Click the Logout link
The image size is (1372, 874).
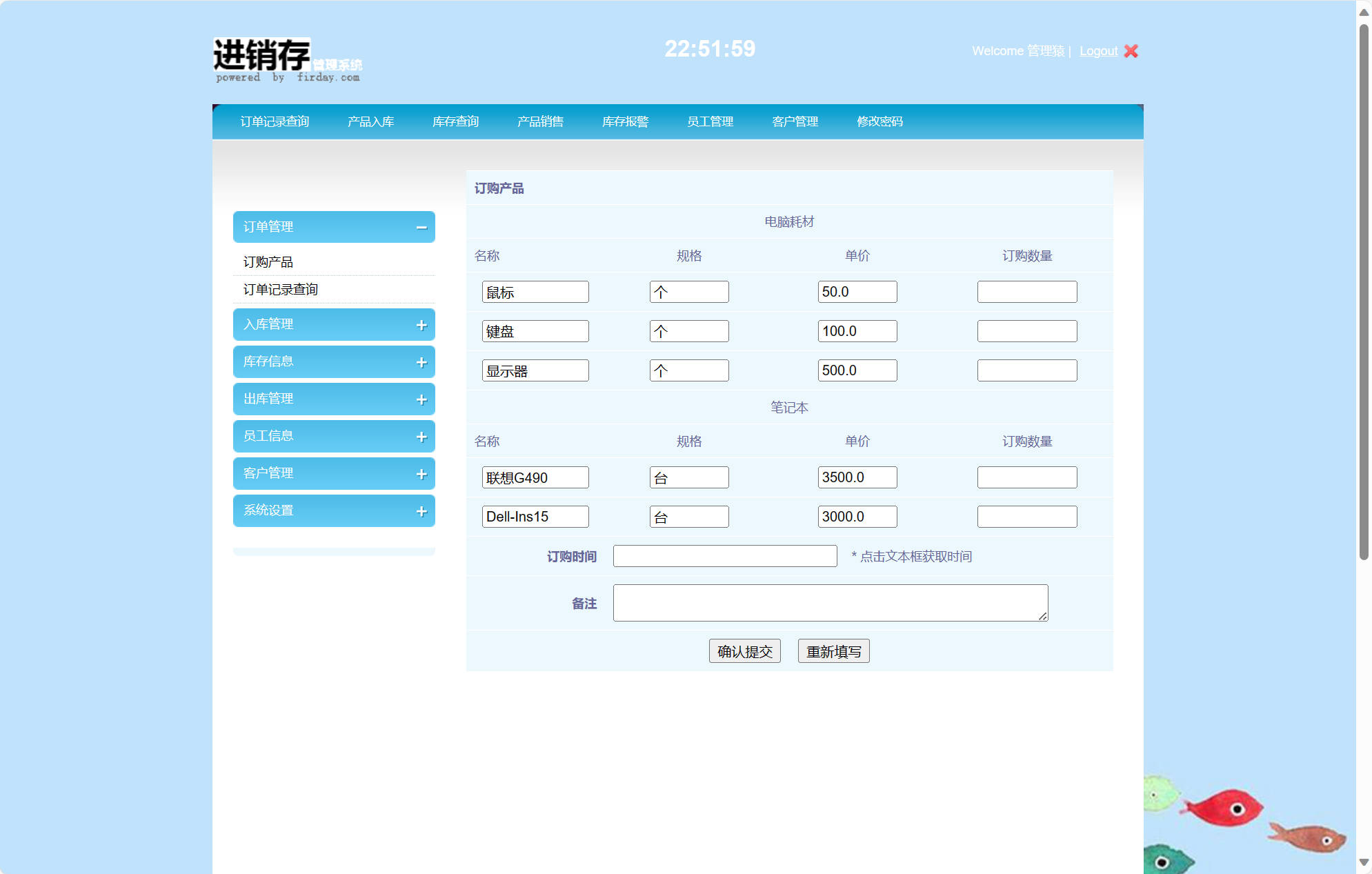(x=1098, y=50)
